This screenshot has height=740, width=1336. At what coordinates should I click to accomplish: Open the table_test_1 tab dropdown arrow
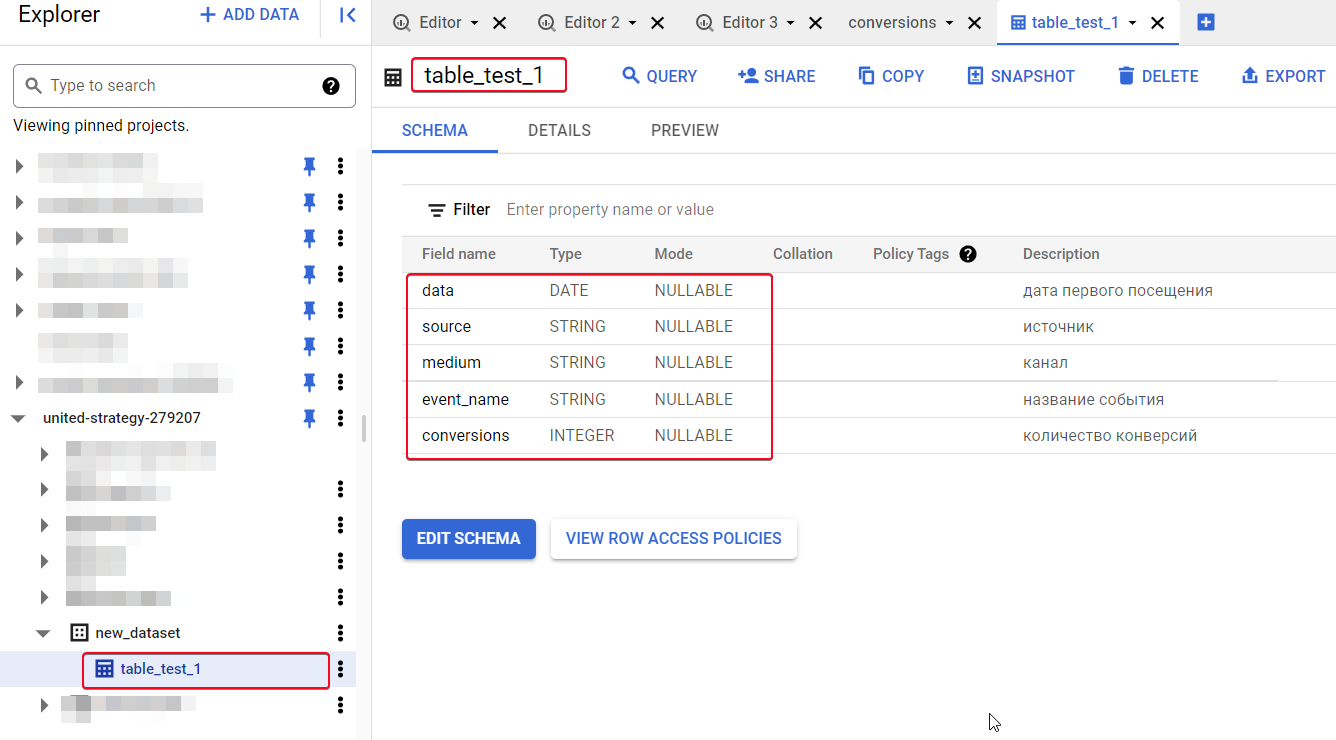click(1133, 22)
